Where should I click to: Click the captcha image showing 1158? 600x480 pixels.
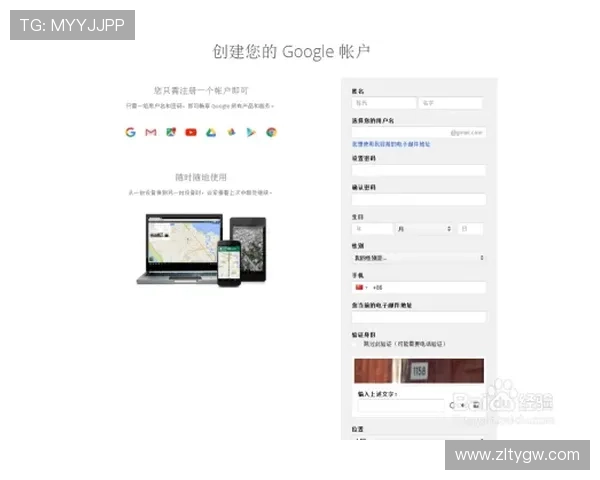pos(419,371)
